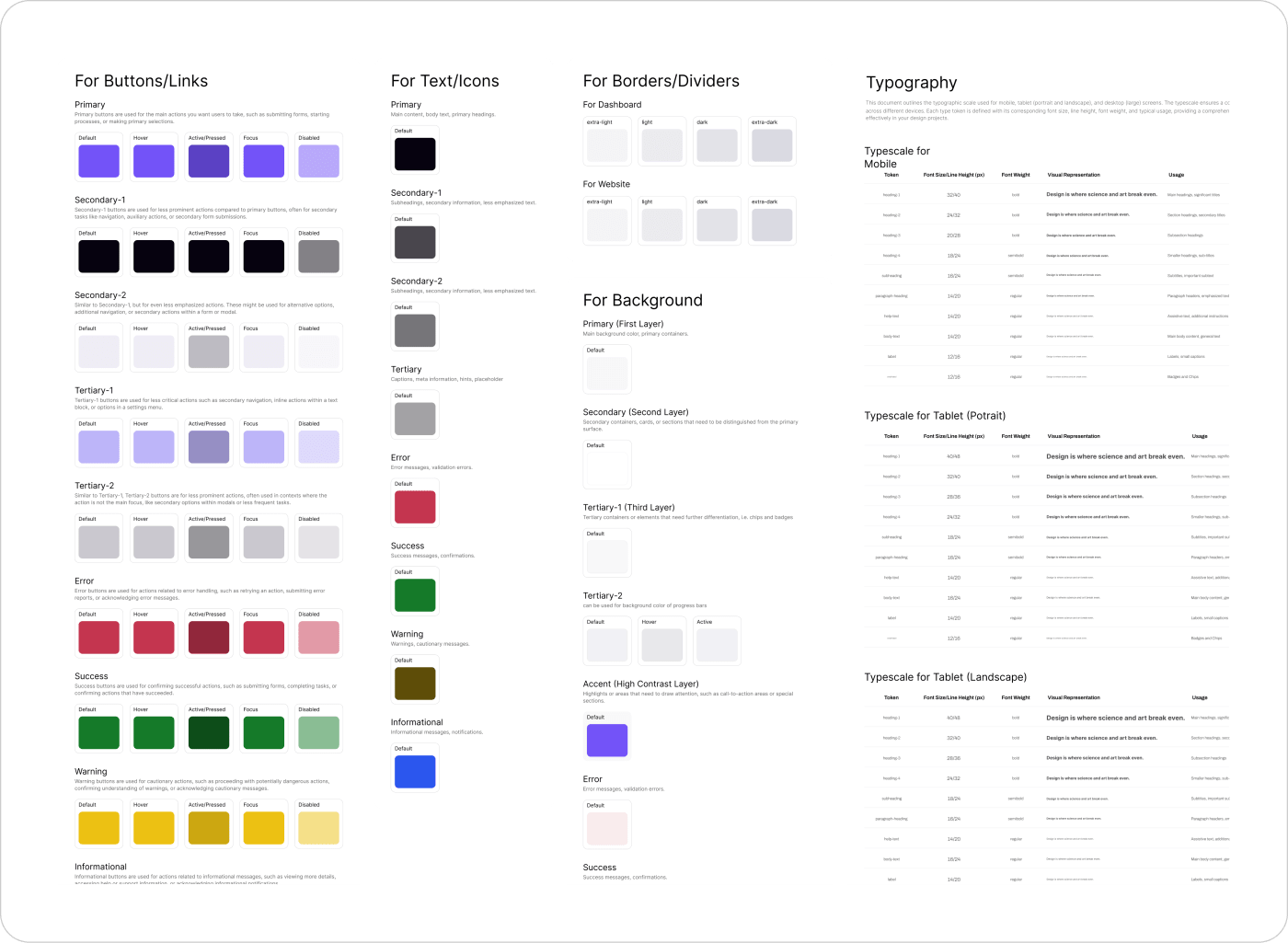Viewport: 1288px width, 943px height.
Task: Select the Tertiary-1 button Default swatch
Action: coord(98,447)
